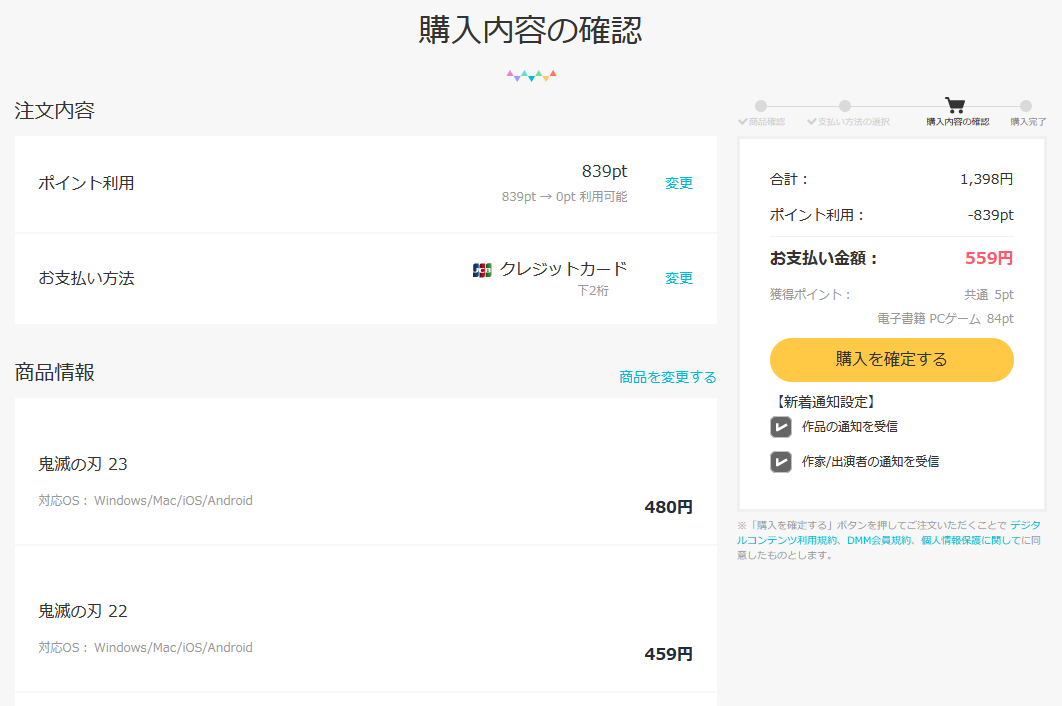Click the 商品情報 section heading
Viewport: 1062px width, 706px height.
(x=54, y=373)
